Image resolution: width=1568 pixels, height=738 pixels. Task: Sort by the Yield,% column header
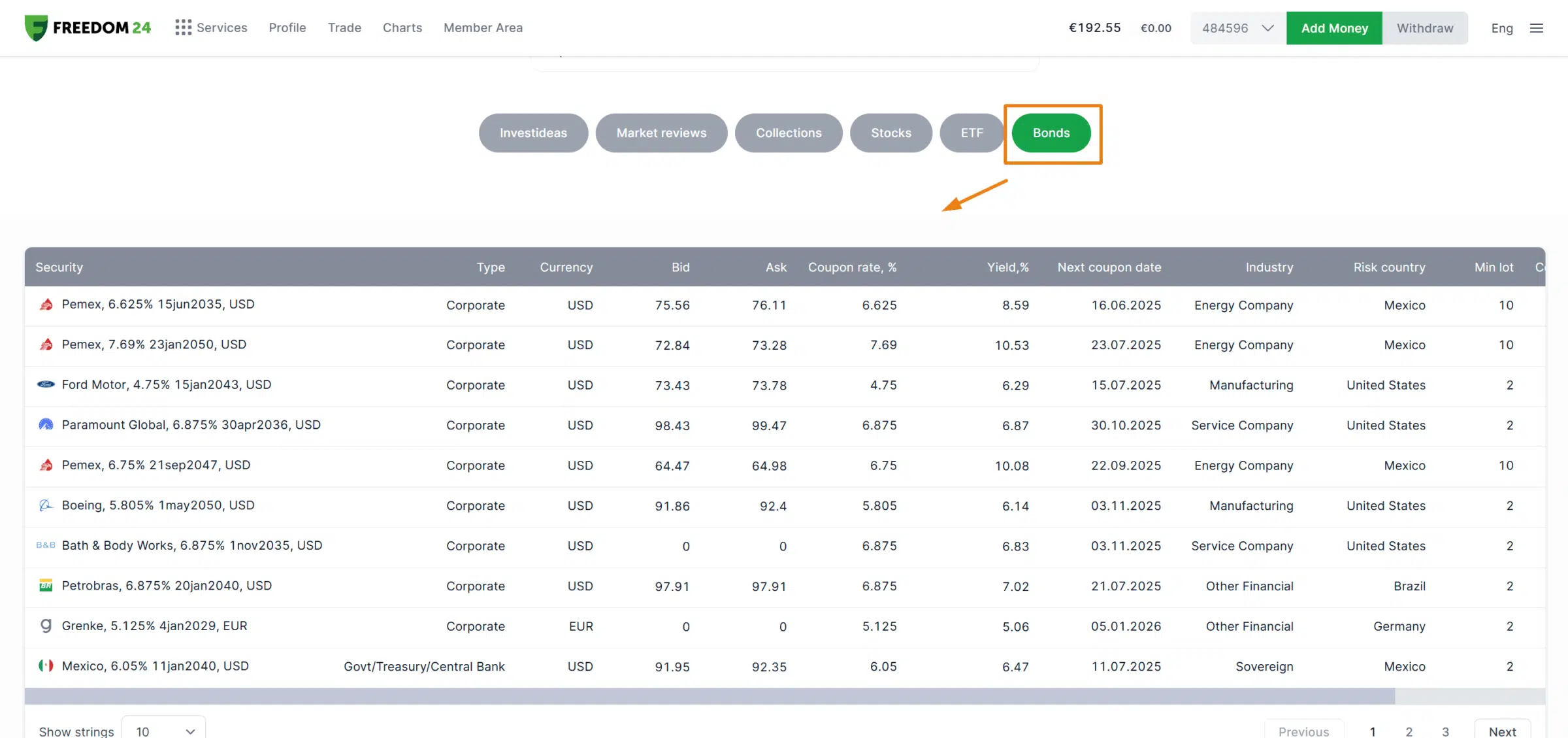(1007, 267)
